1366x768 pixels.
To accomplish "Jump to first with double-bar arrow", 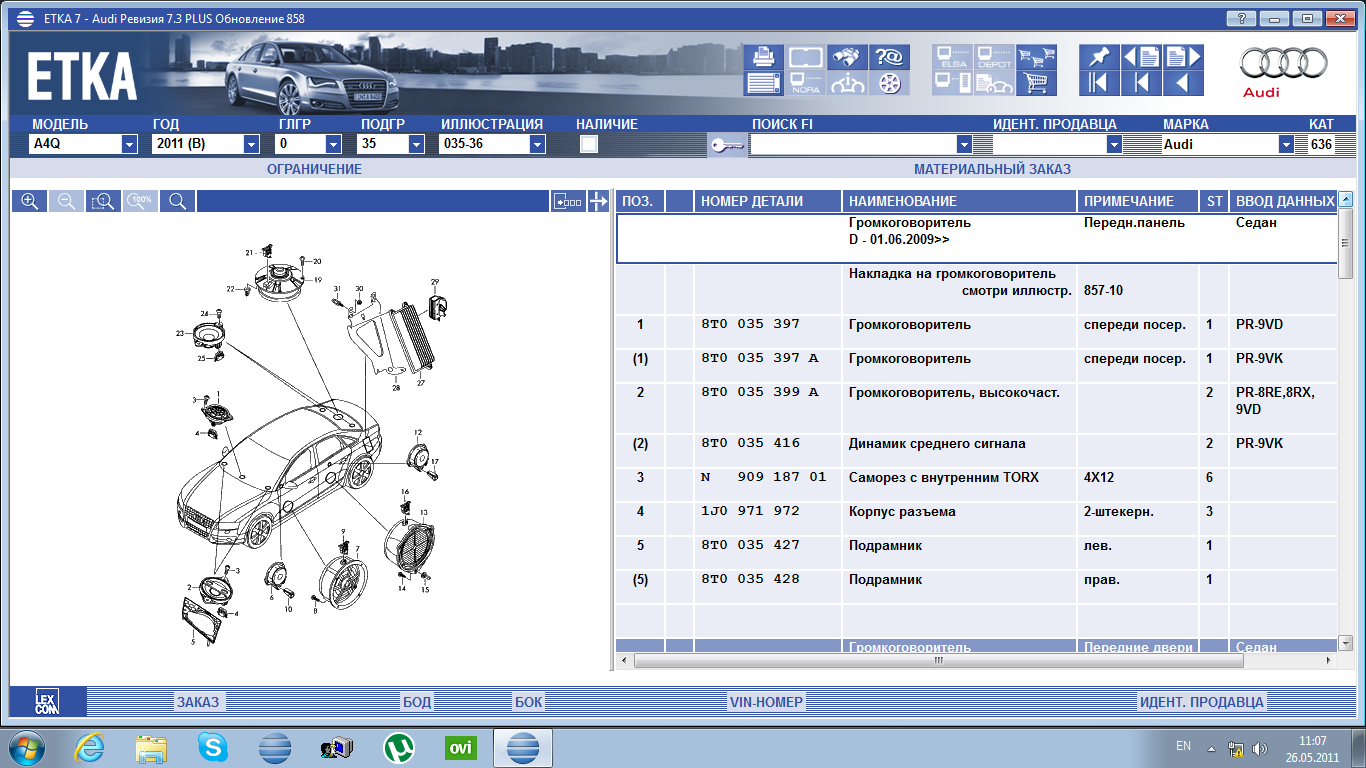I will pos(1099,83).
